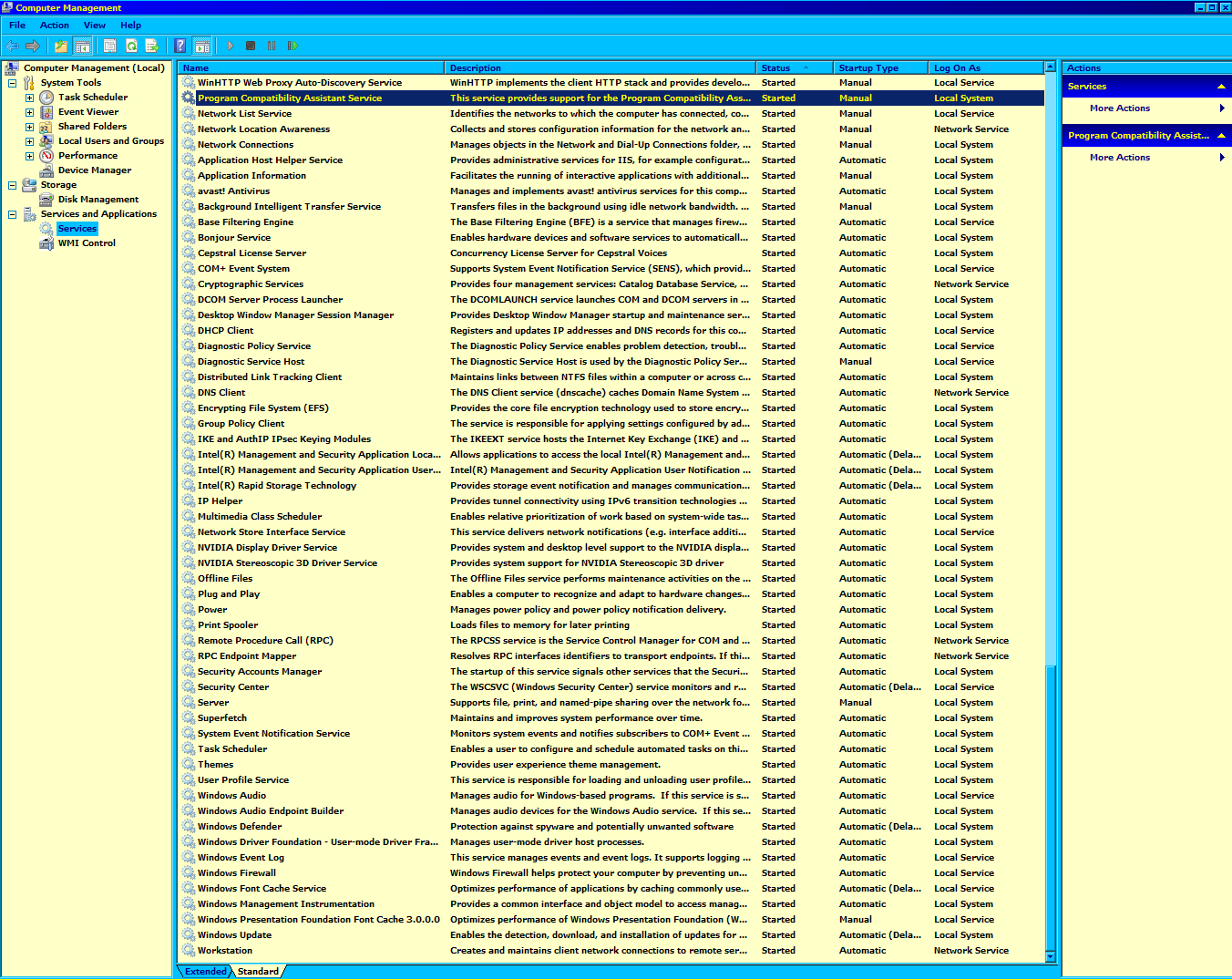
Task: Expand the Event Viewer tree node
Action: point(29,112)
